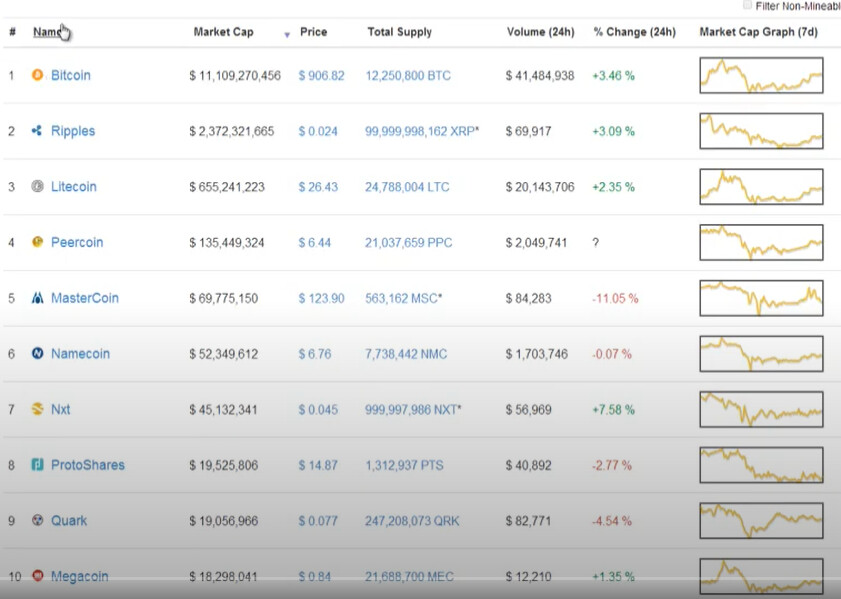Image resolution: width=841 pixels, height=599 pixels.
Task: Open the Peercoin name link
Action: pyautogui.click(x=77, y=242)
